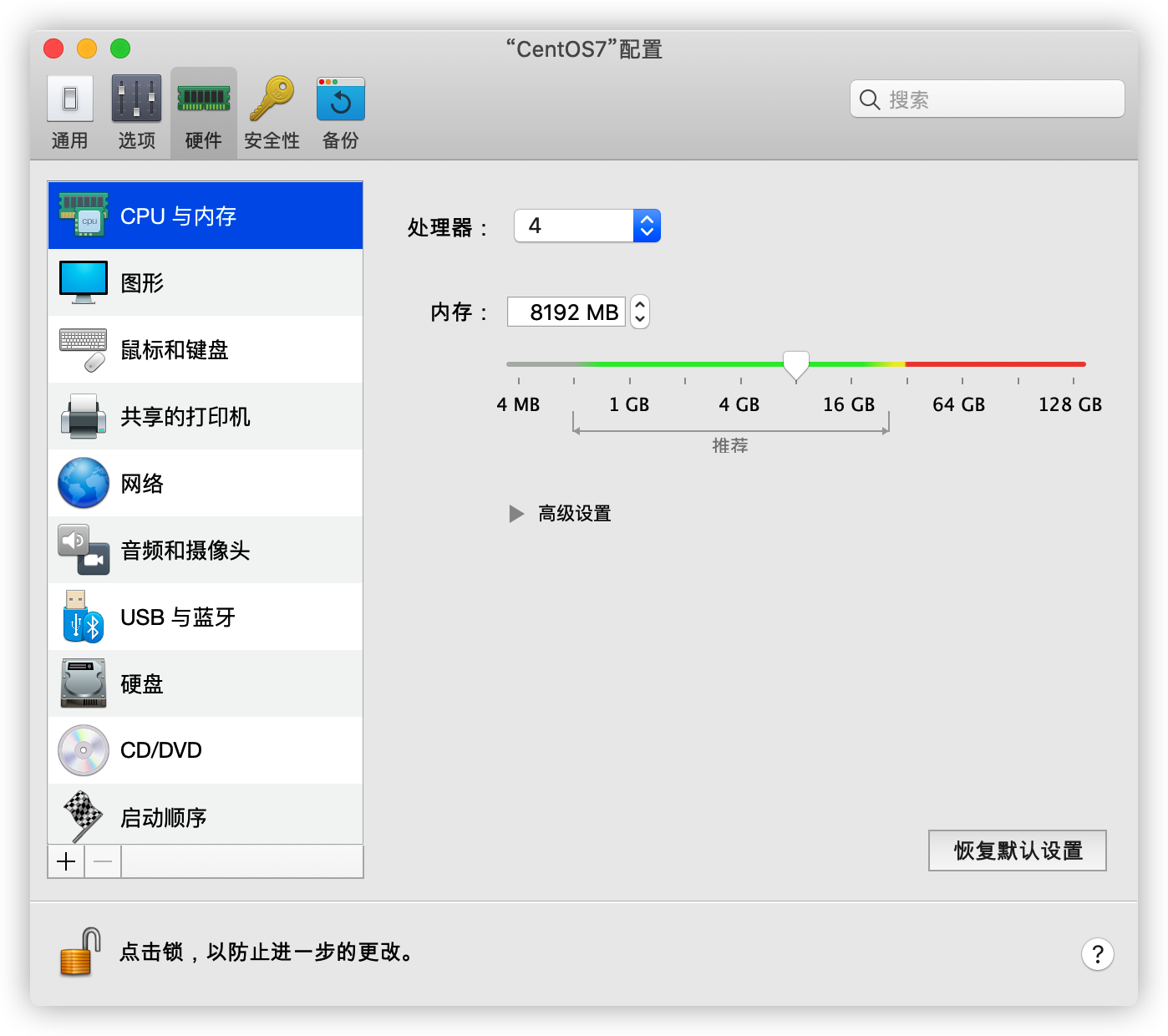Click 恢复默认设置 restore defaults button
This screenshot has width=1168, height=1036.
pos(1018,851)
